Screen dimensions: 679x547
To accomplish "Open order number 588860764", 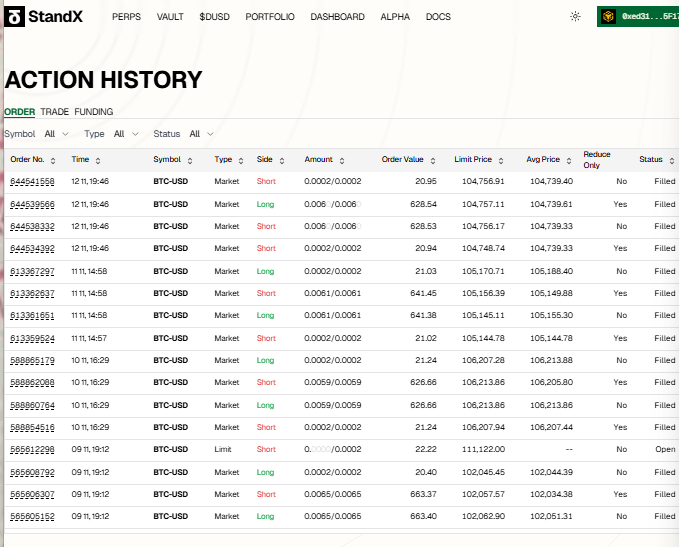I will pyautogui.click(x=32, y=405).
